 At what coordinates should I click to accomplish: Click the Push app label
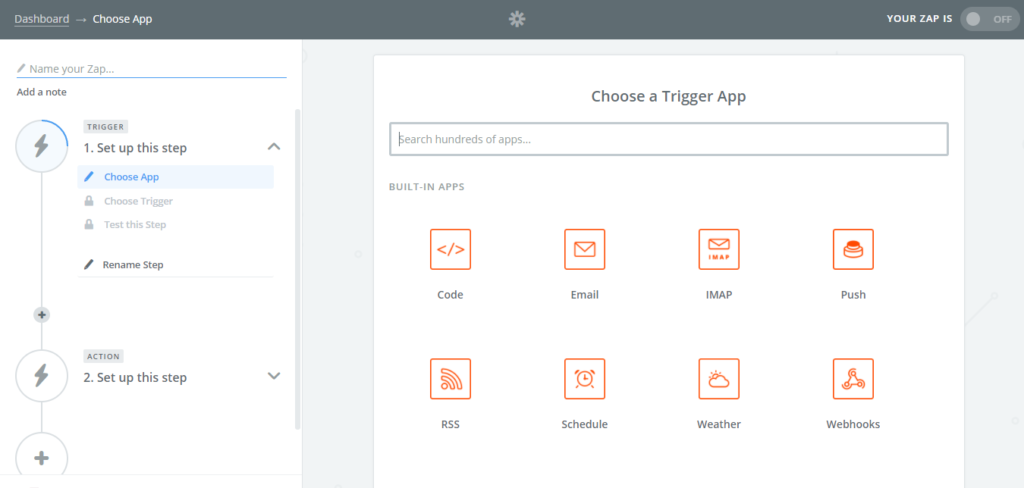(x=853, y=295)
